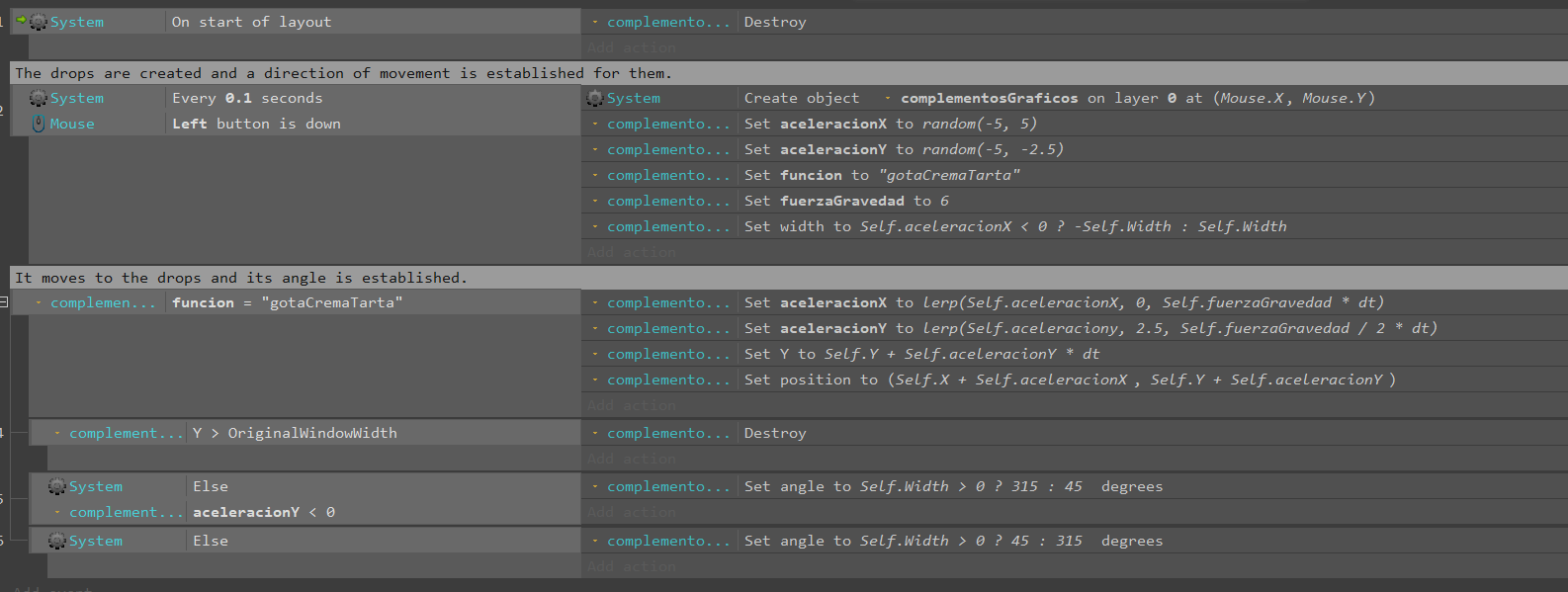Click Add action below Set angle 315 : 45
Screen dimensions: 1568x592
pos(632,512)
